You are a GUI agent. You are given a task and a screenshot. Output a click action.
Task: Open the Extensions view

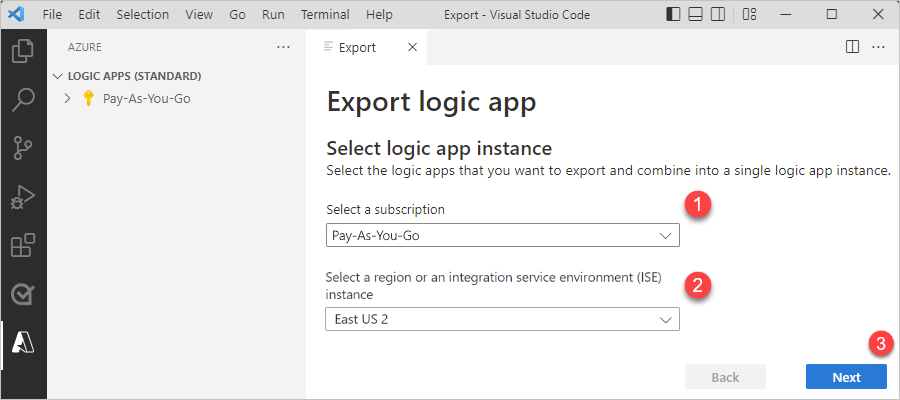point(23,246)
